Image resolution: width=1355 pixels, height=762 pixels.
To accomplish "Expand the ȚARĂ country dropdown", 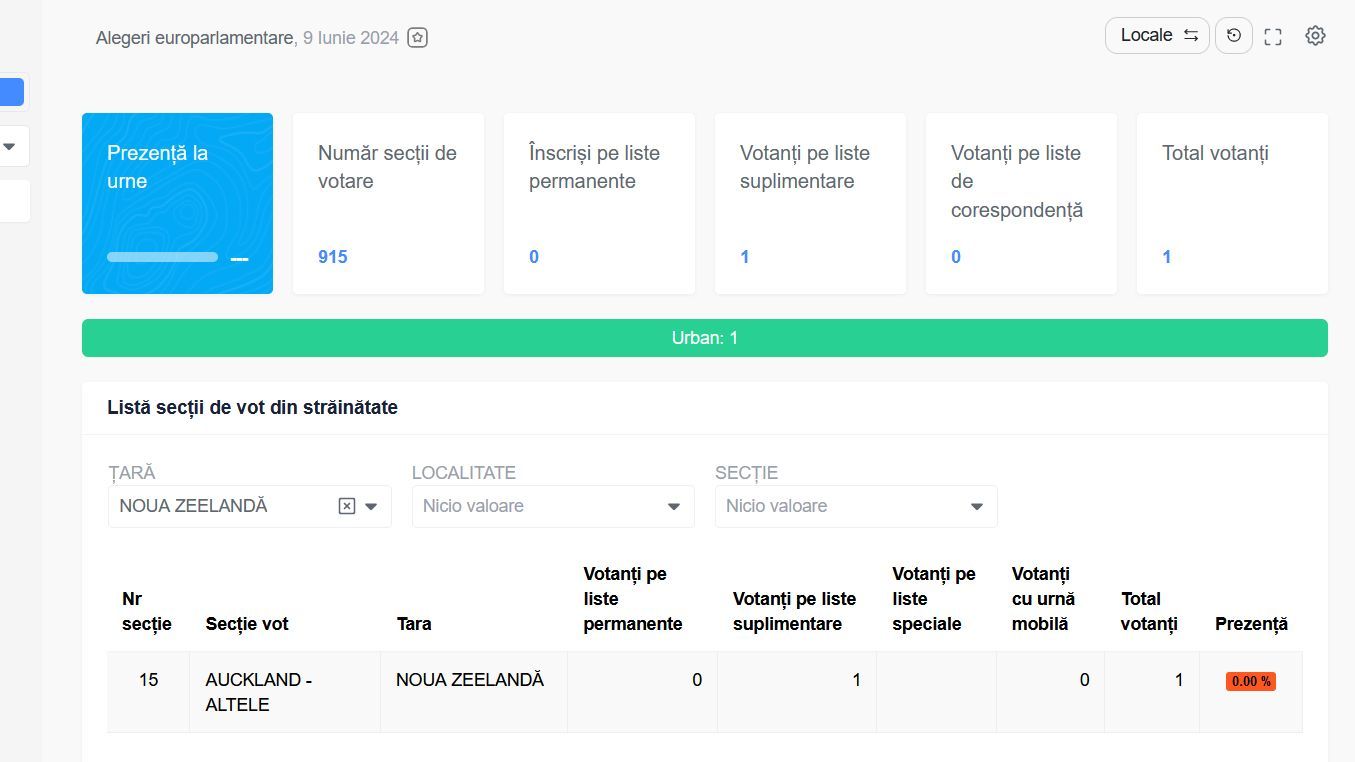I will (372, 506).
